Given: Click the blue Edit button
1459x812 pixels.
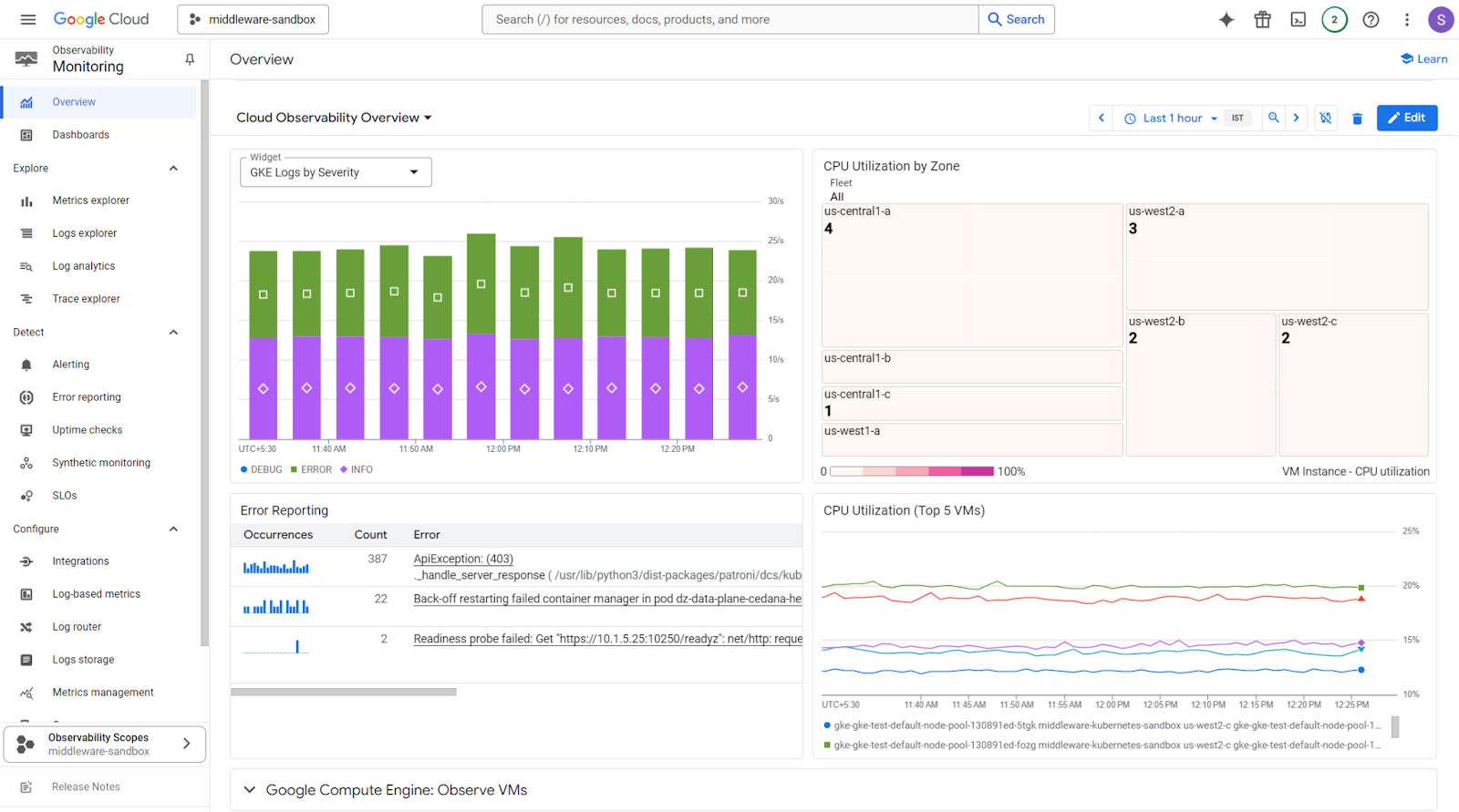Looking at the screenshot, I should [x=1406, y=118].
